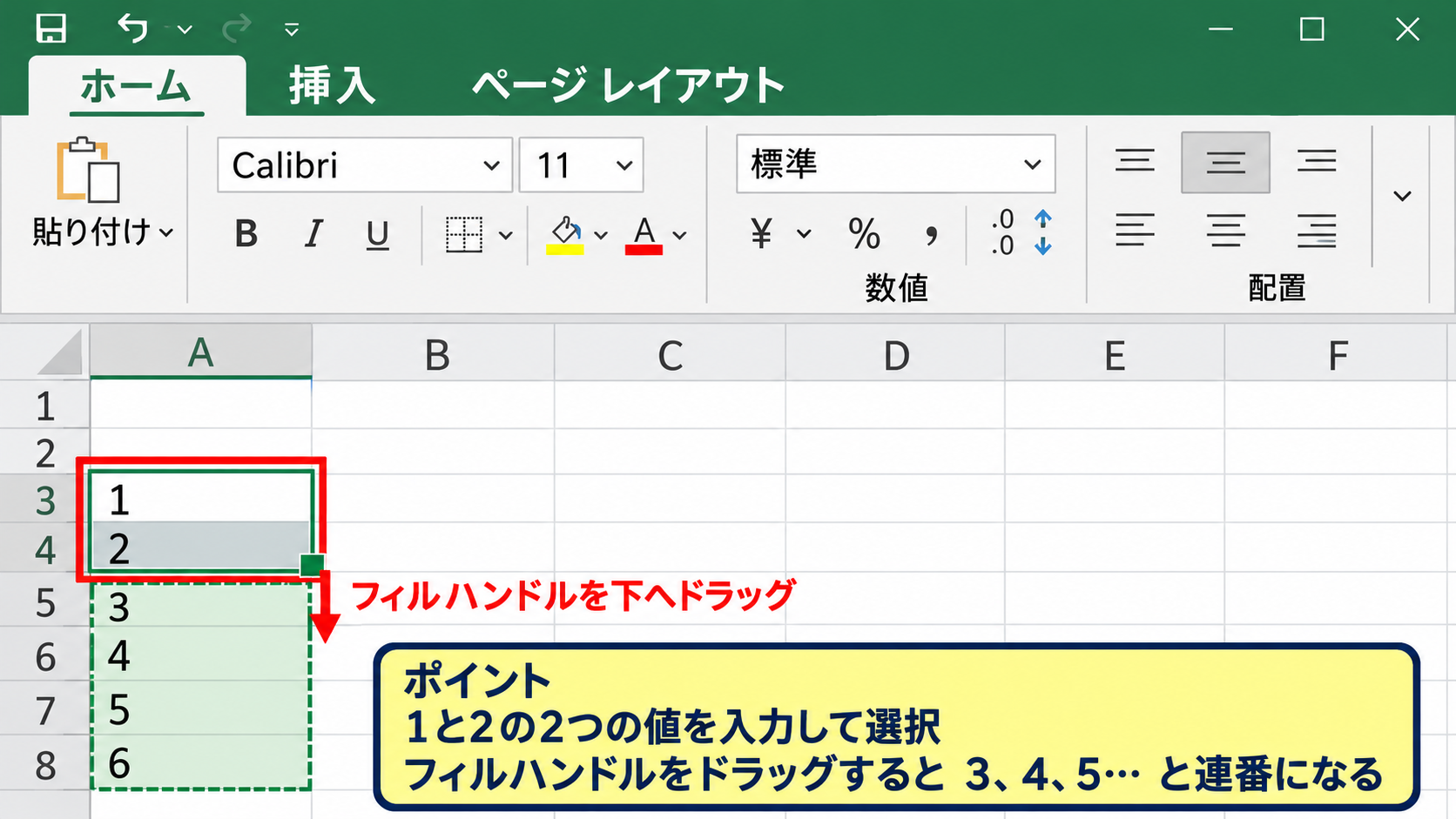
Task: Click cell A4 containing 2
Action: click(x=201, y=547)
